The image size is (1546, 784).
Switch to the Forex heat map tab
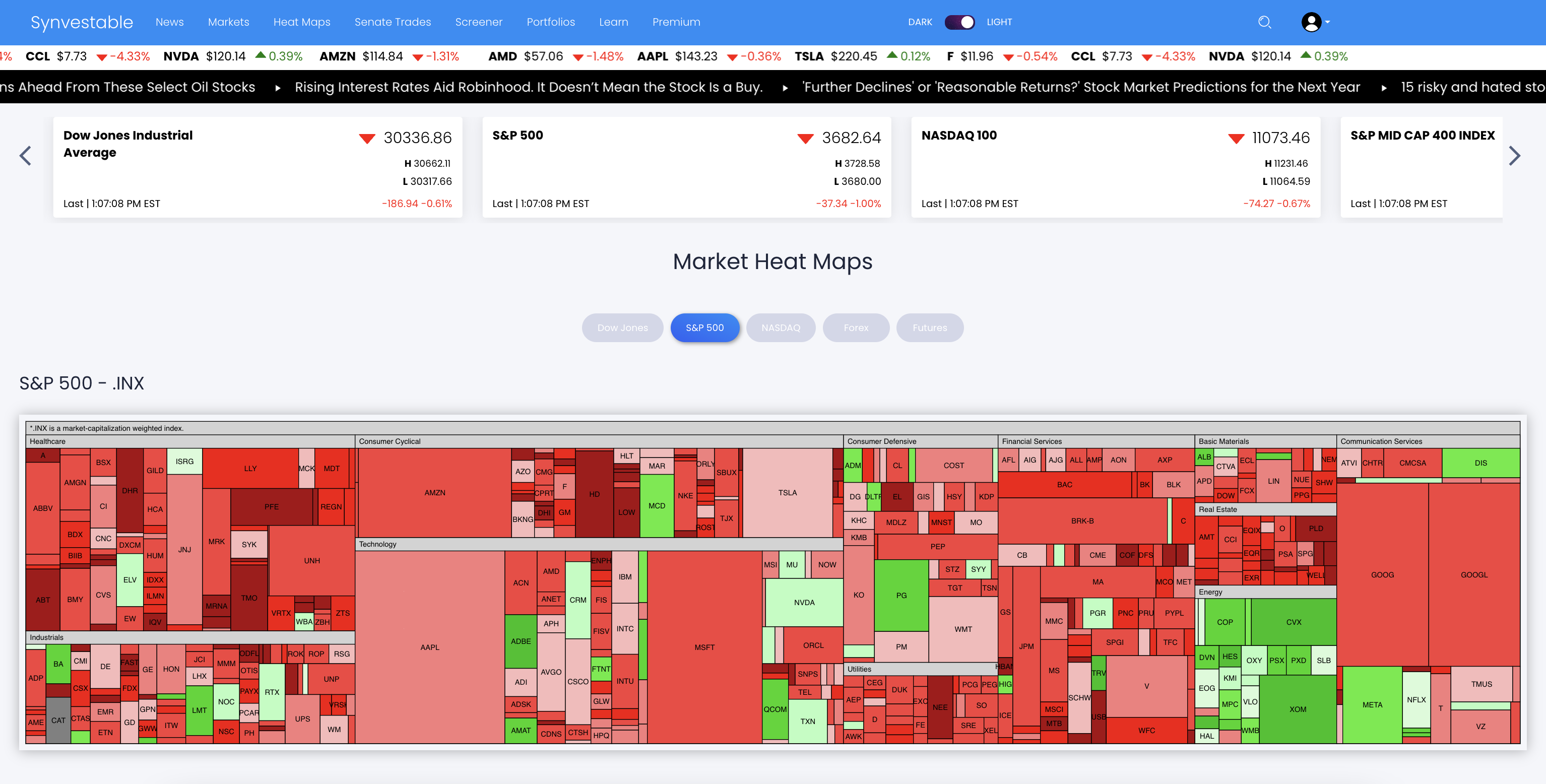pyautogui.click(x=856, y=328)
